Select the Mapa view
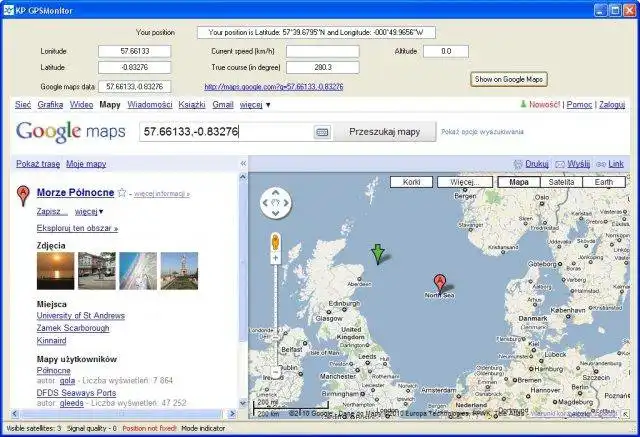Screen dimensions: 640x437 coord(519,182)
